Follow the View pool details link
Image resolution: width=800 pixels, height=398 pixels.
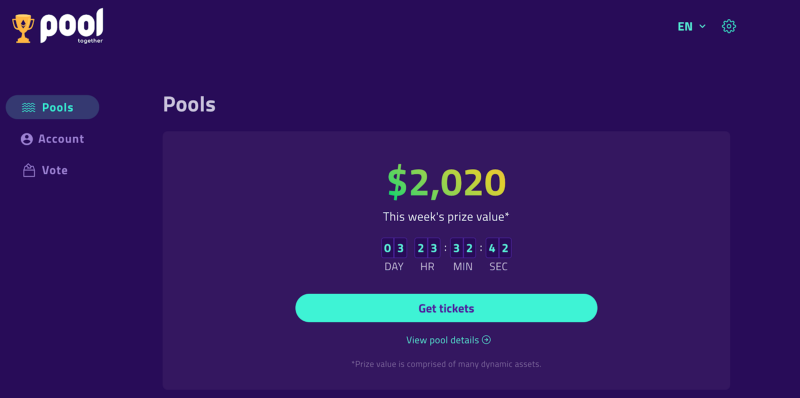[448, 340]
